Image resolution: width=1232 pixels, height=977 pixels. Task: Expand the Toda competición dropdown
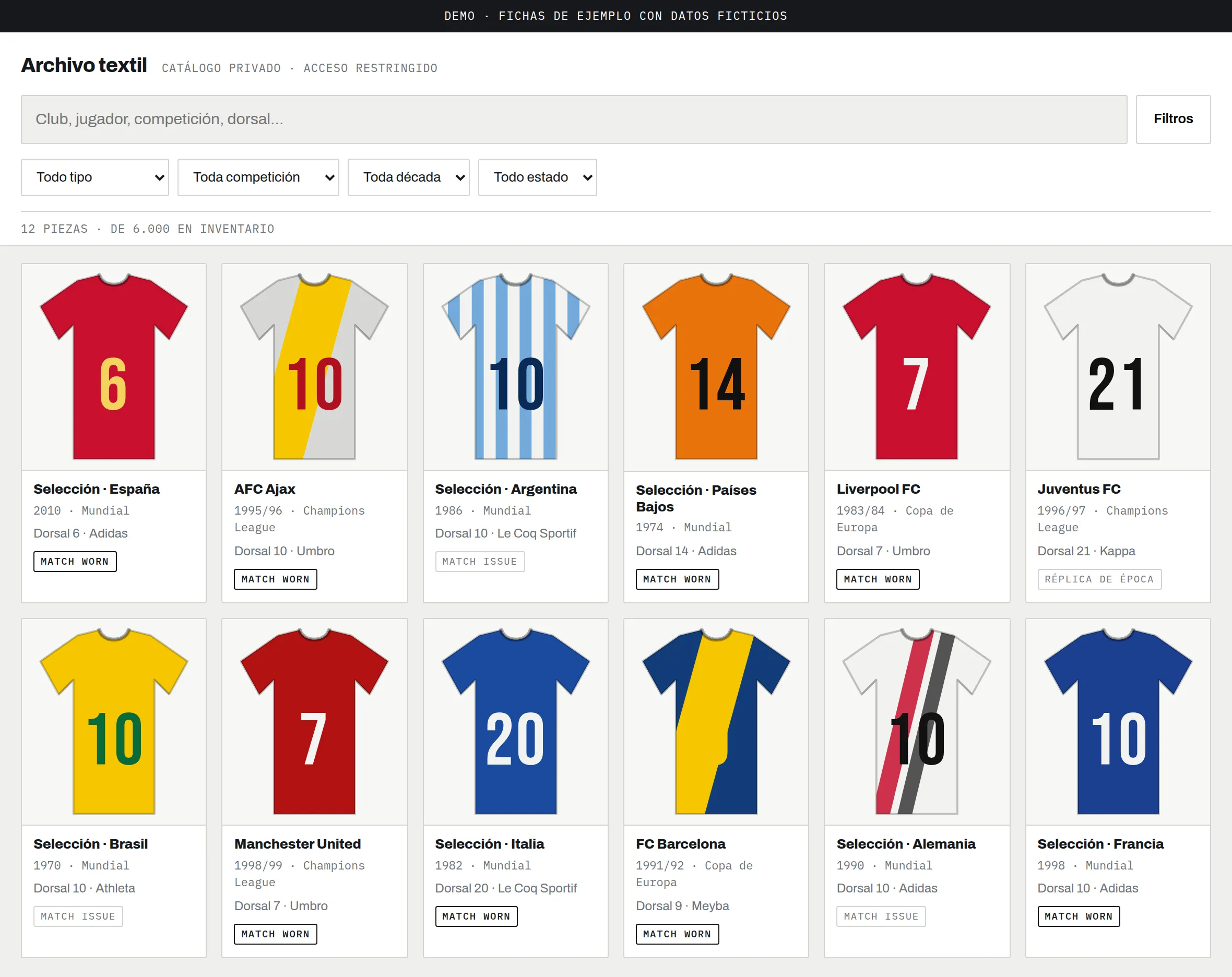click(x=258, y=177)
